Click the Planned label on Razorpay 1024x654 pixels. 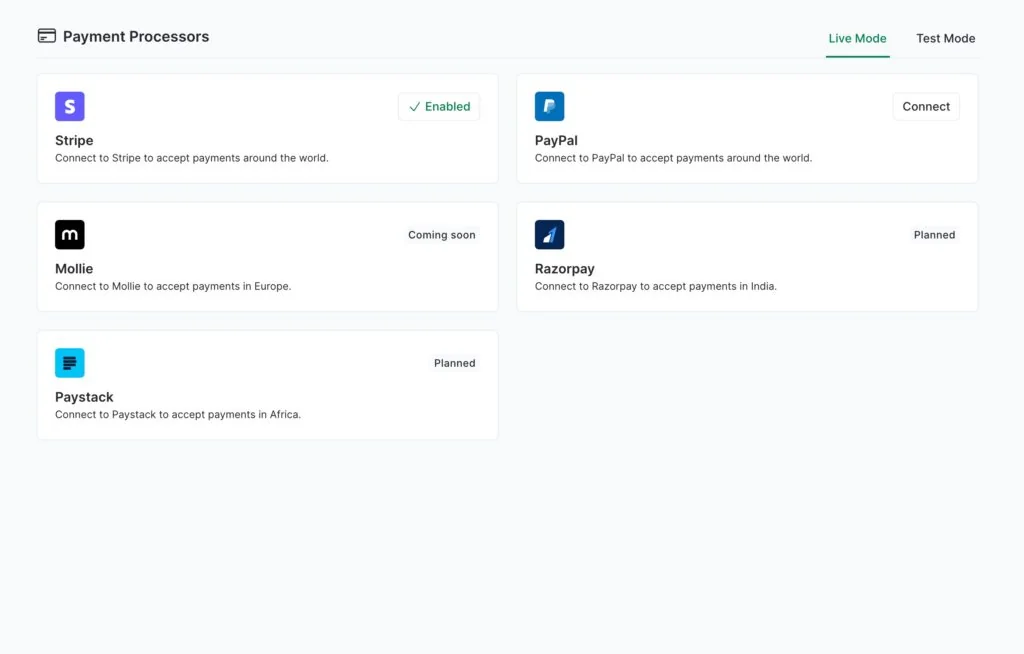[x=934, y=234]
